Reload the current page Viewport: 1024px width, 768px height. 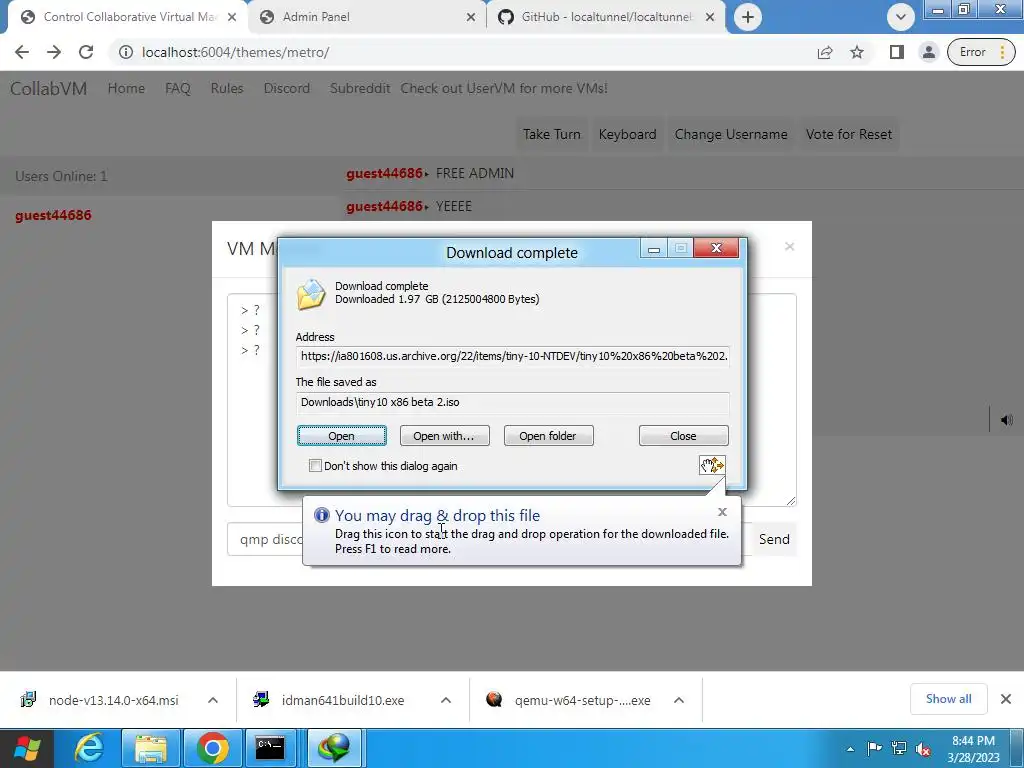(86, 52)
